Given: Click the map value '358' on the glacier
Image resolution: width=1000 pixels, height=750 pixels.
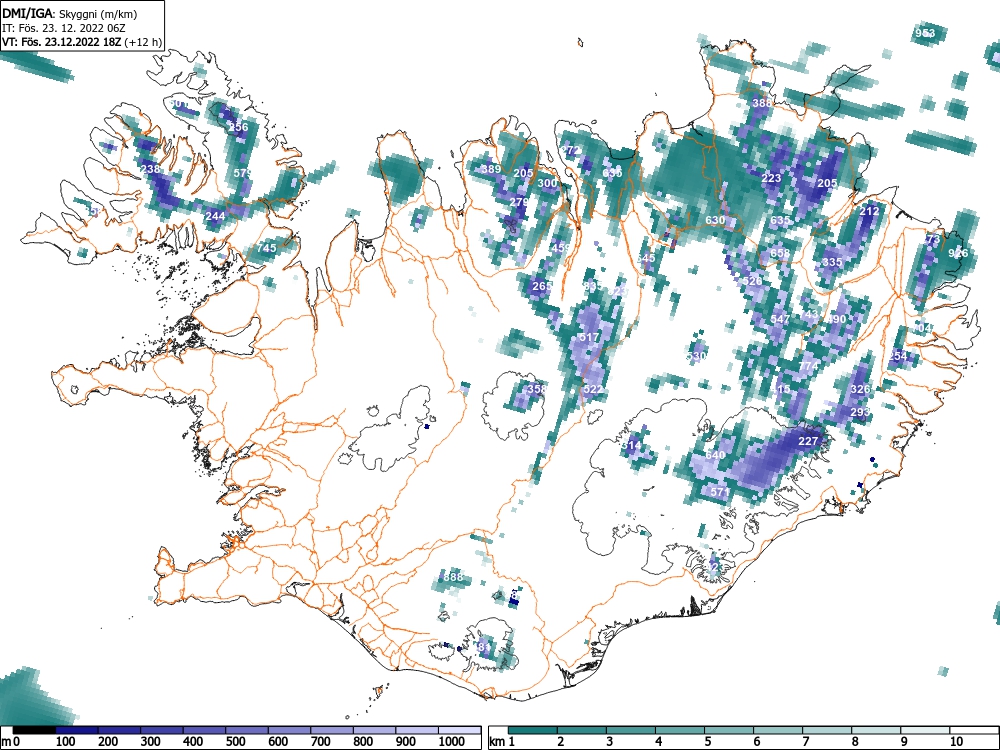Looking at the screenshot, I should [537, 388].
